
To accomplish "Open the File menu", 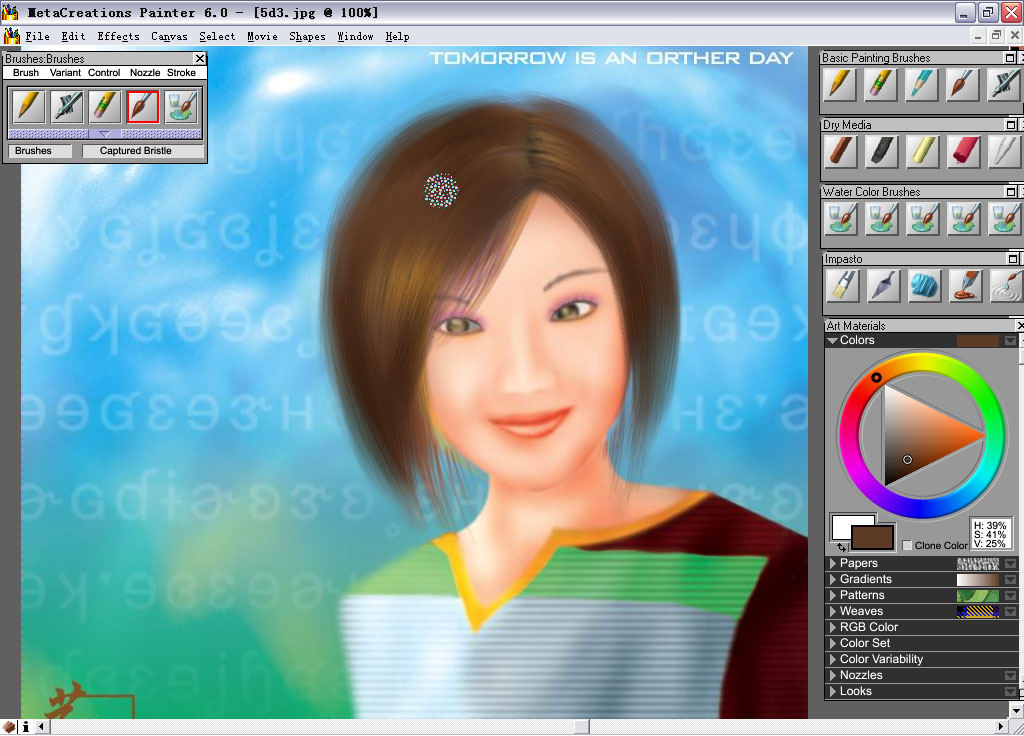I will [x=37, y=37].
